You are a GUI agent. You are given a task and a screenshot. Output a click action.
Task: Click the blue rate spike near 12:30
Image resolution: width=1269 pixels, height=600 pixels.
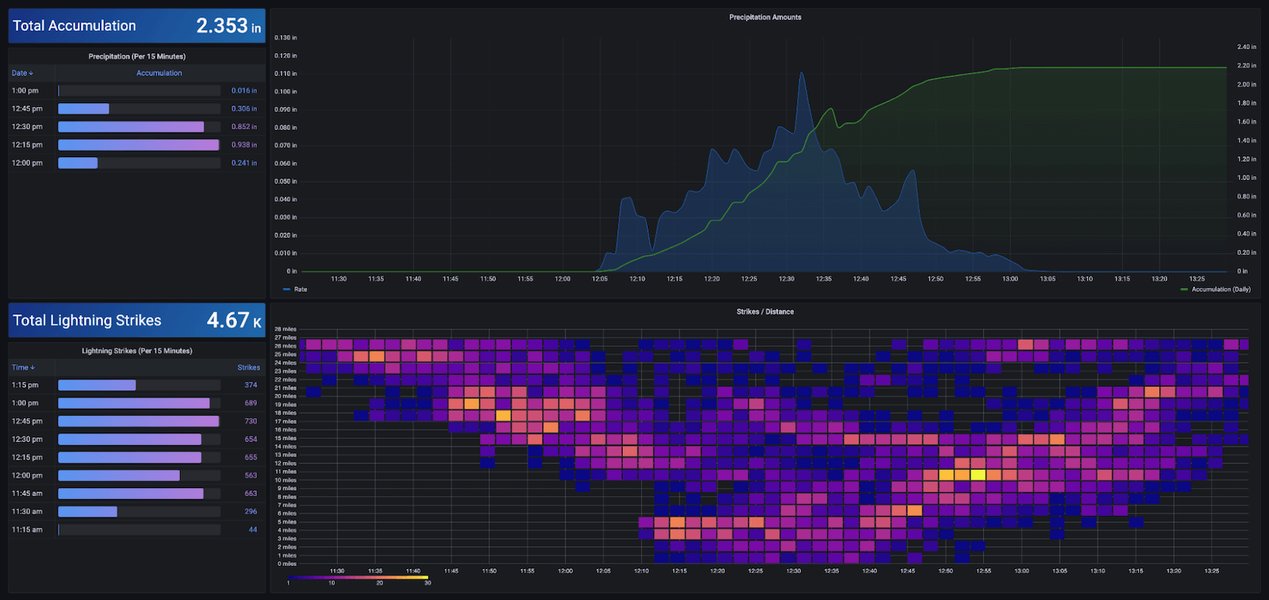[800, 75]
